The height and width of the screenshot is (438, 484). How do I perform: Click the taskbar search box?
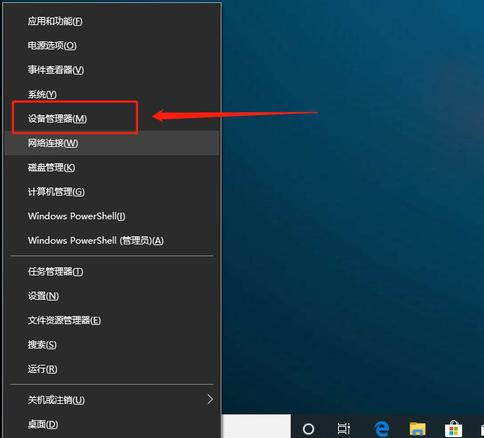(x=256, y=426)
